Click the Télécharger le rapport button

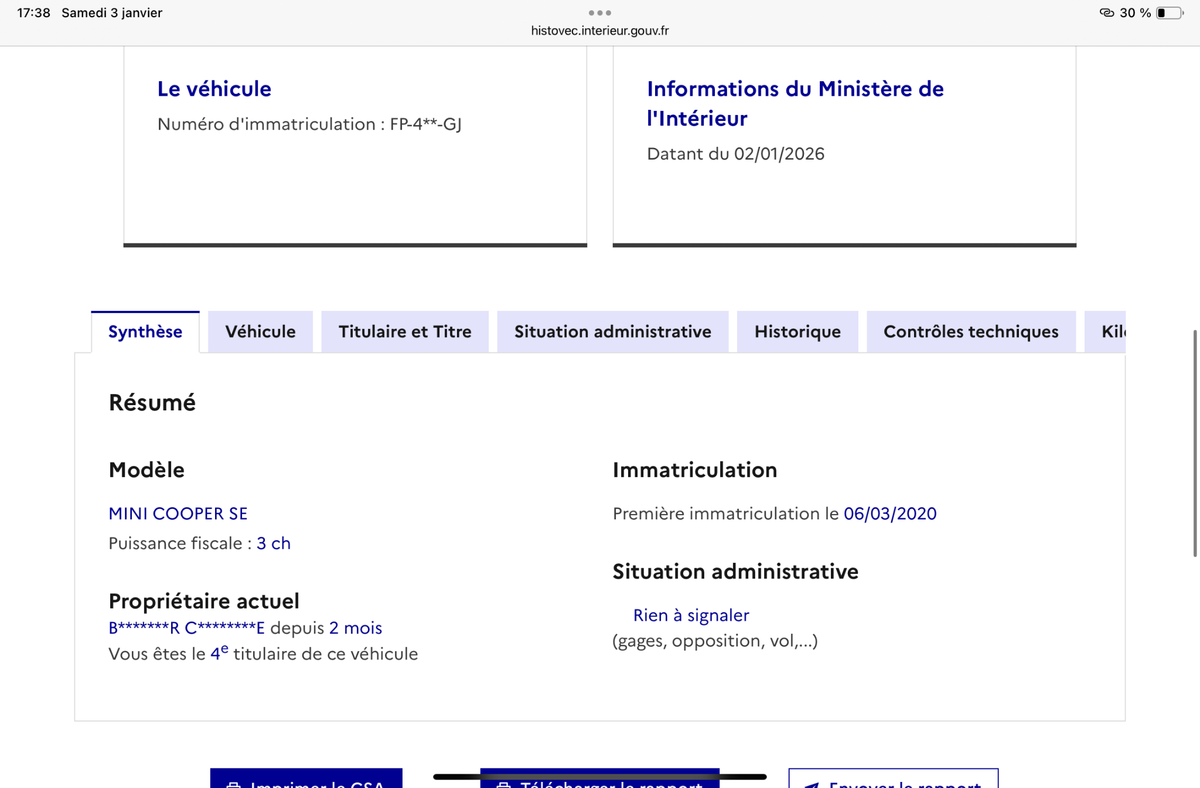[x=600, y=780]
